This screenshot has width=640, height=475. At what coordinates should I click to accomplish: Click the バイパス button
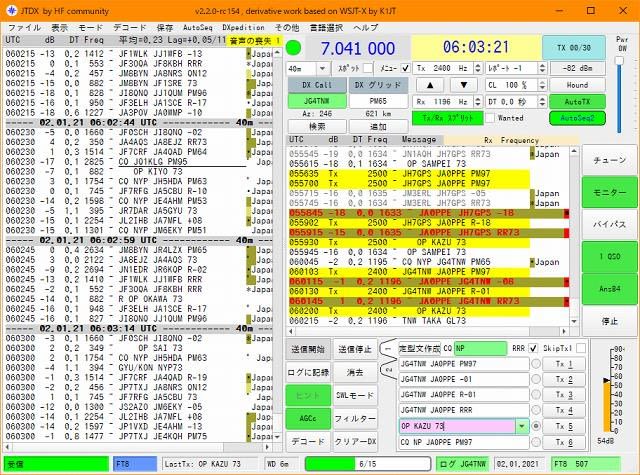(609, 224)
